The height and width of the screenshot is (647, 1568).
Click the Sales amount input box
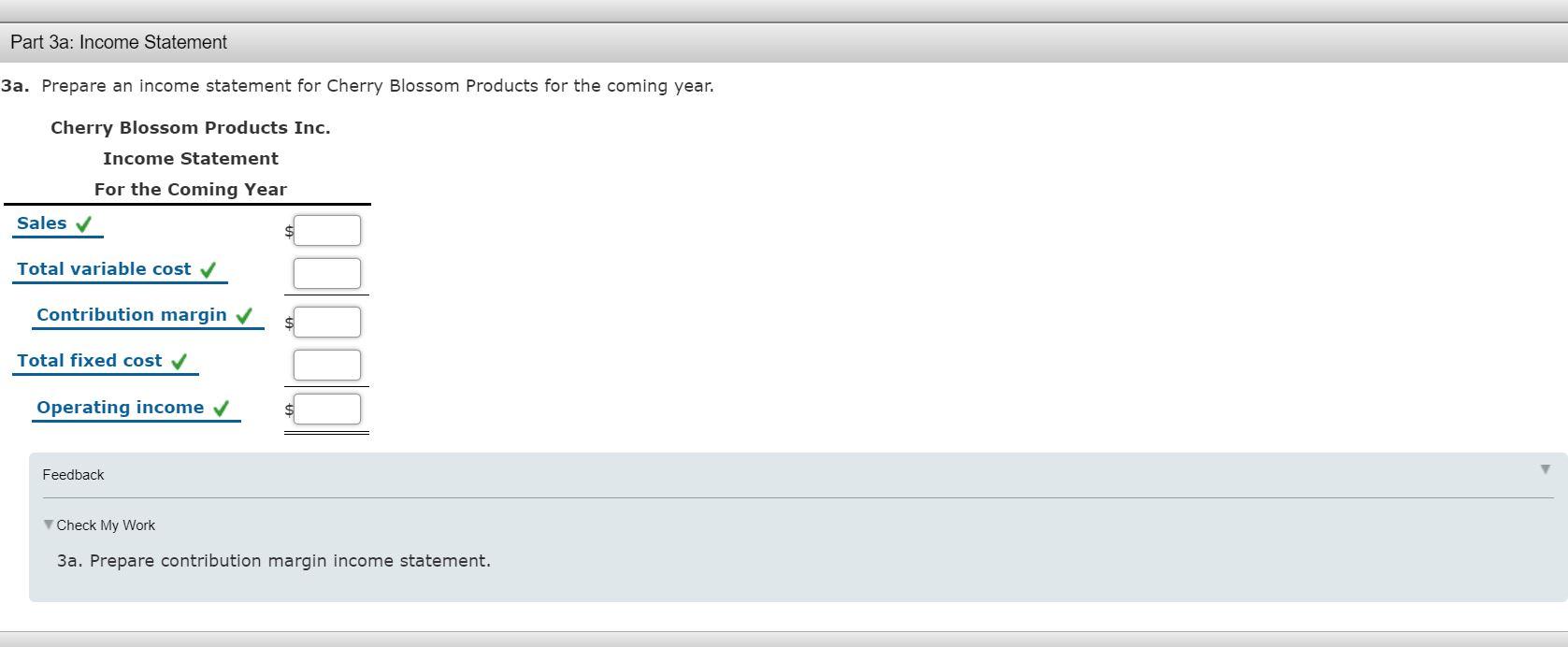tap(325, 229)
